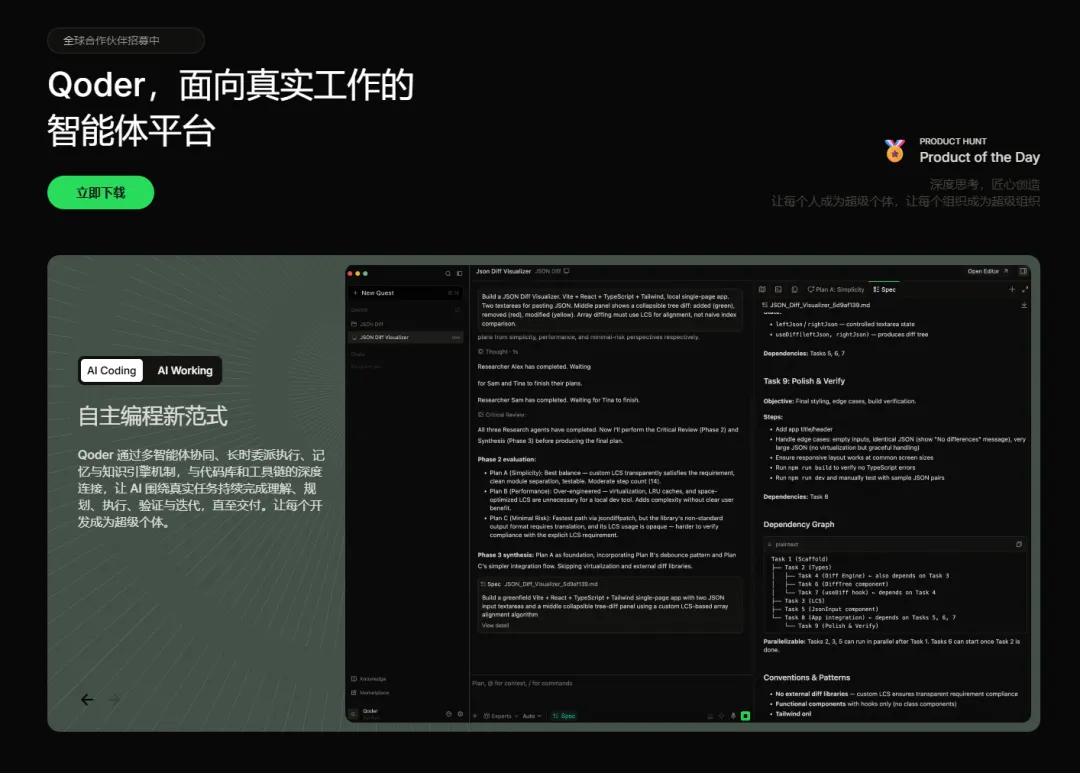Click the search icon in Qoder sidebar

pos(448,274)
